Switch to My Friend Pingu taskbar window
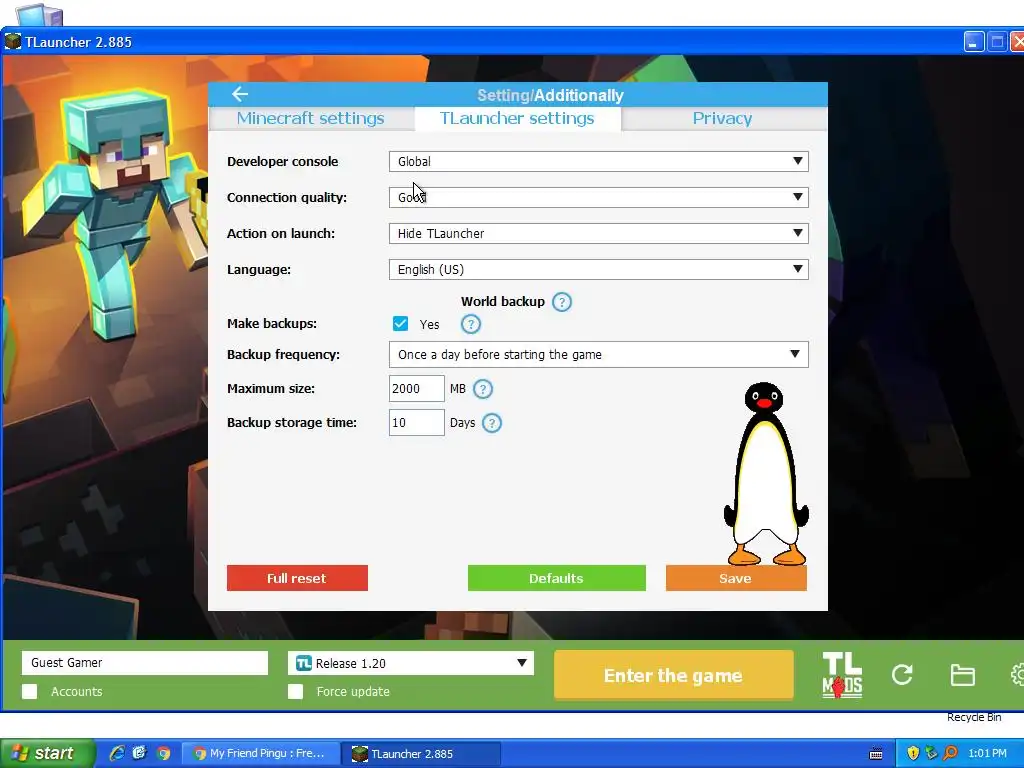The image size is (1024, 768). point(261,753)
